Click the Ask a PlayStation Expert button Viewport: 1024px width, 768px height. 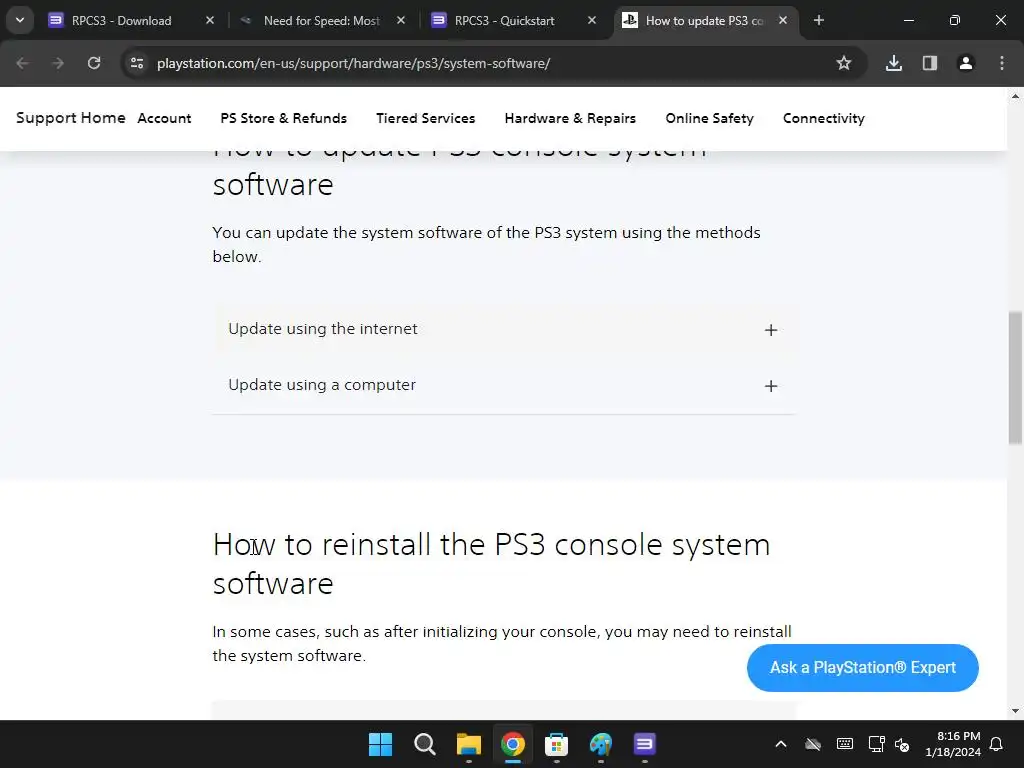[x=863, y=667]
